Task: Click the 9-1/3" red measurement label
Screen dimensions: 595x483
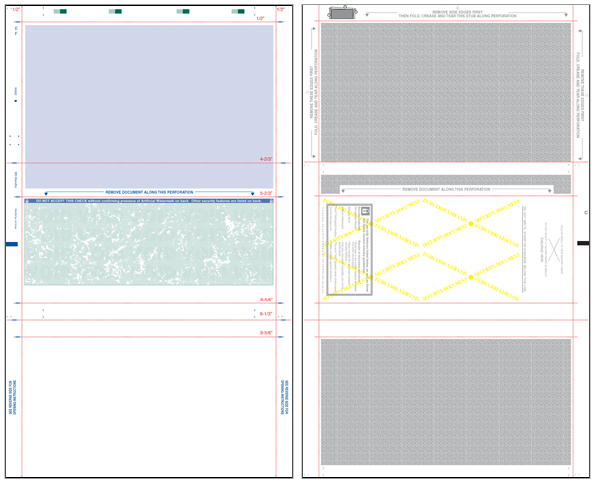Action: (266, 314)
